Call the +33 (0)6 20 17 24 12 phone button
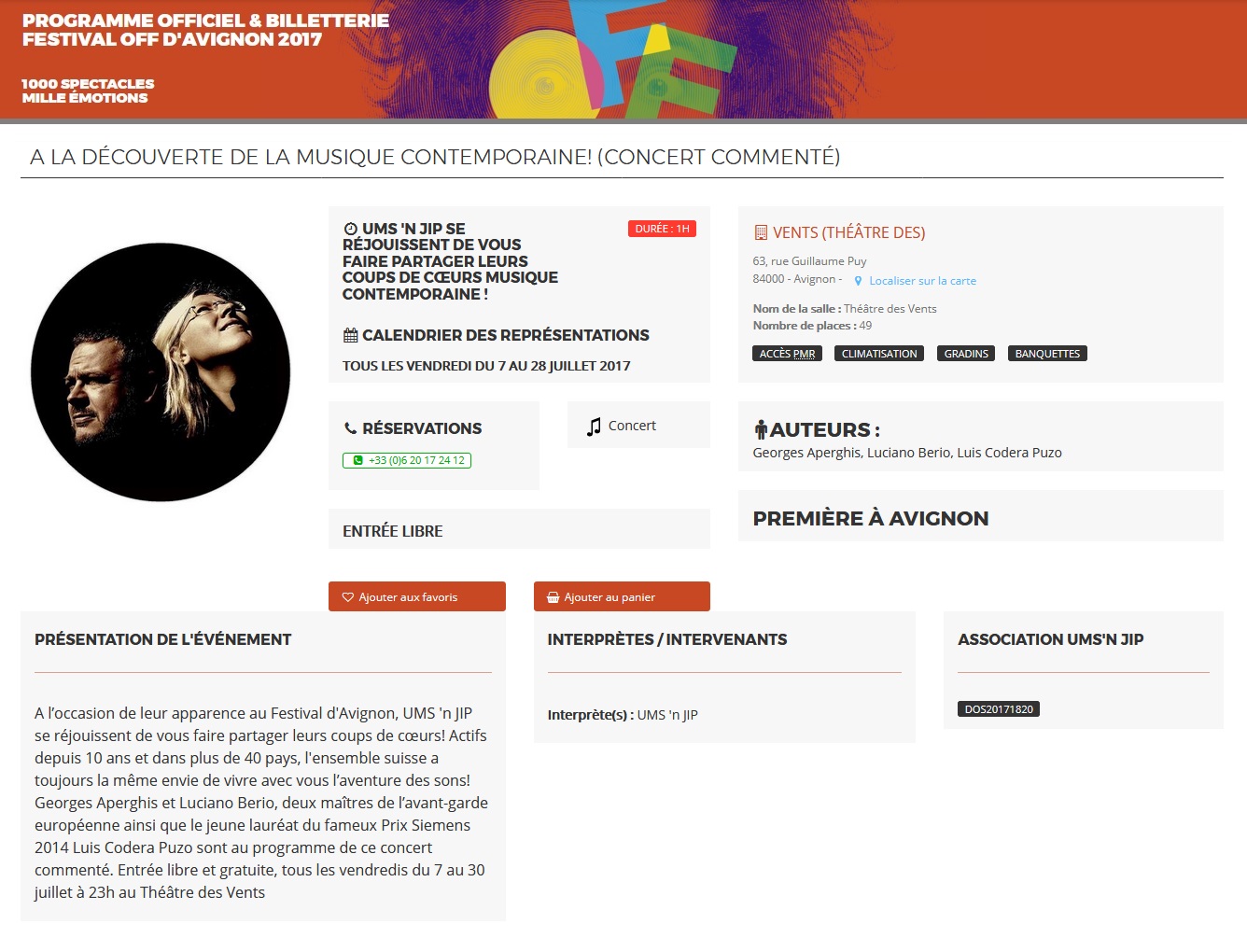This screenshot has width=1247, height=952. point(407,460)
